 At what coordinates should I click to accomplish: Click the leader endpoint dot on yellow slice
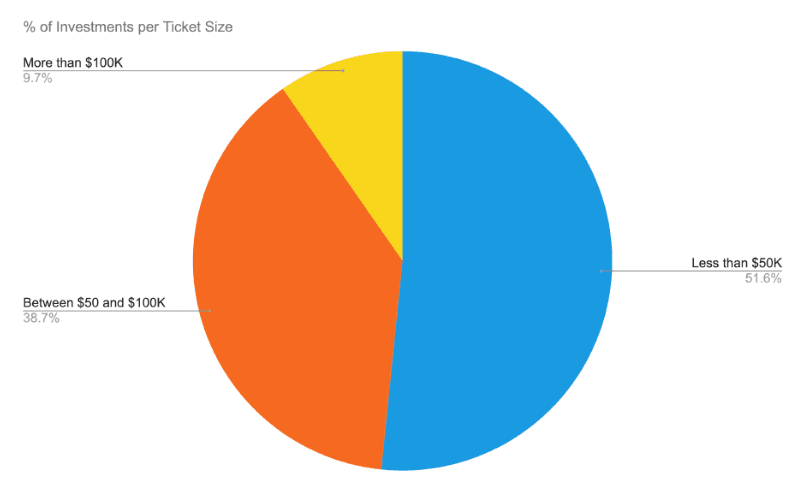[343, 71]
